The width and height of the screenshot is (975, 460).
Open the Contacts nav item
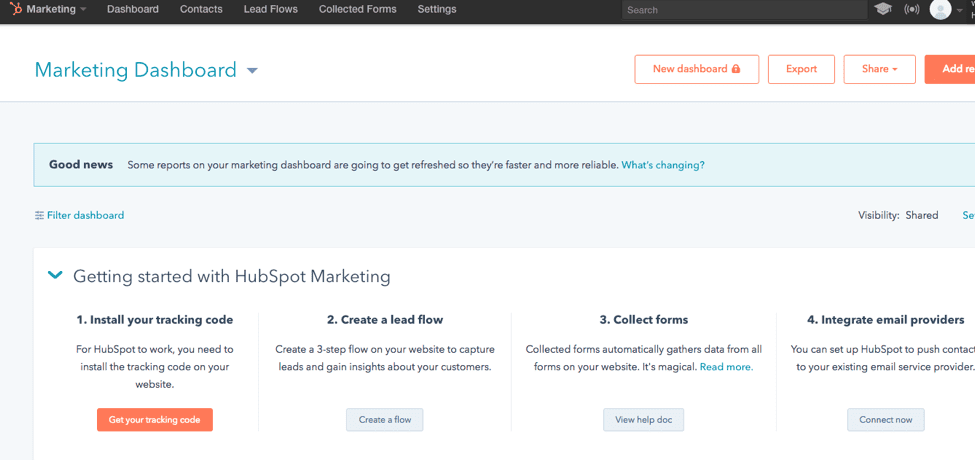pyautogui.click(x=201, y=9)
